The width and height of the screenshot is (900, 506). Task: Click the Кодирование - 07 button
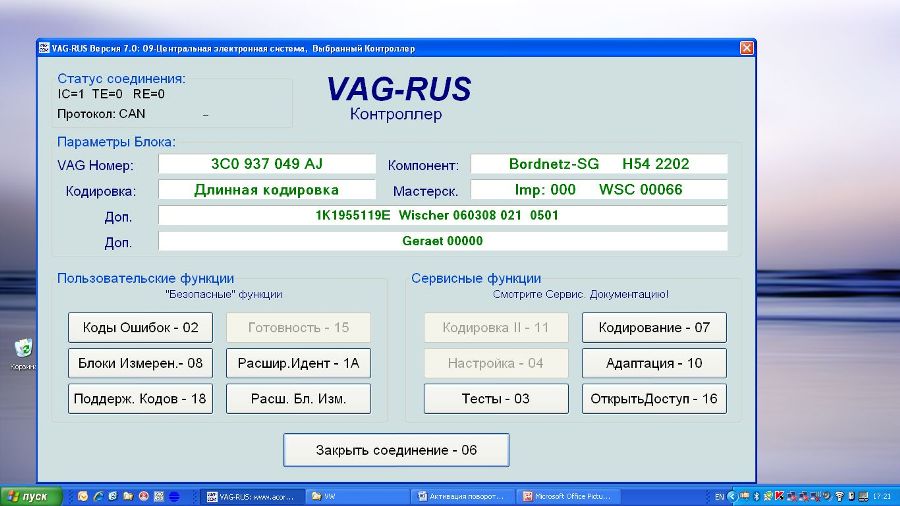pos(654,328)
